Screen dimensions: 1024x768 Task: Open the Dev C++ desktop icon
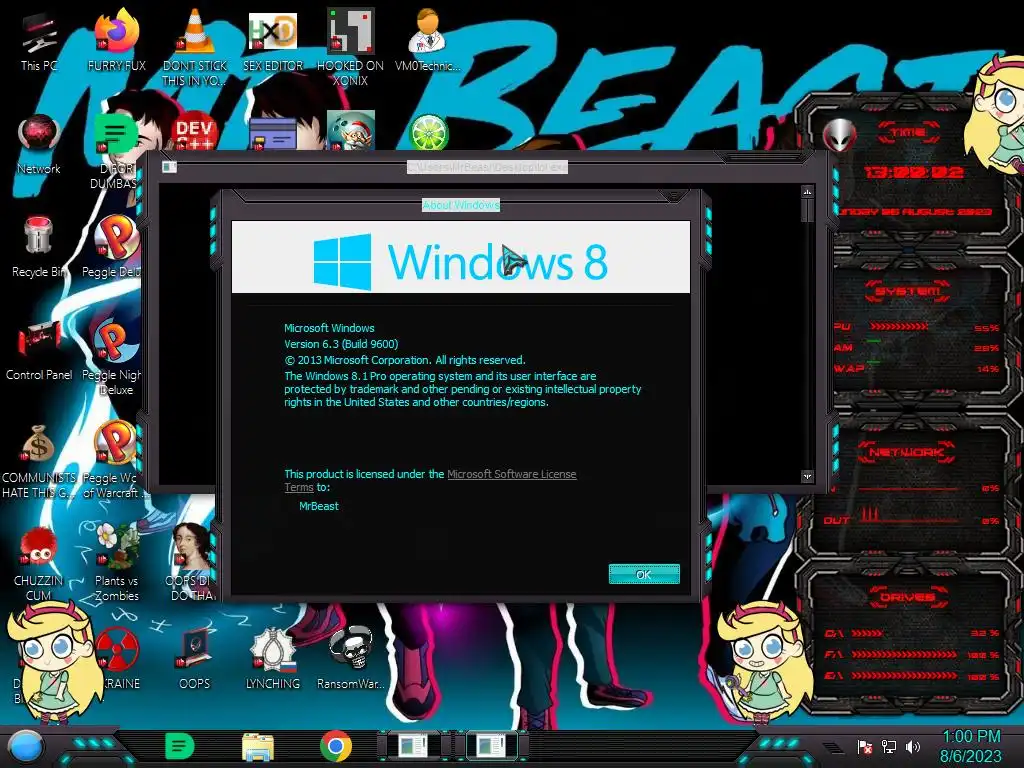[x=194, y=133]
